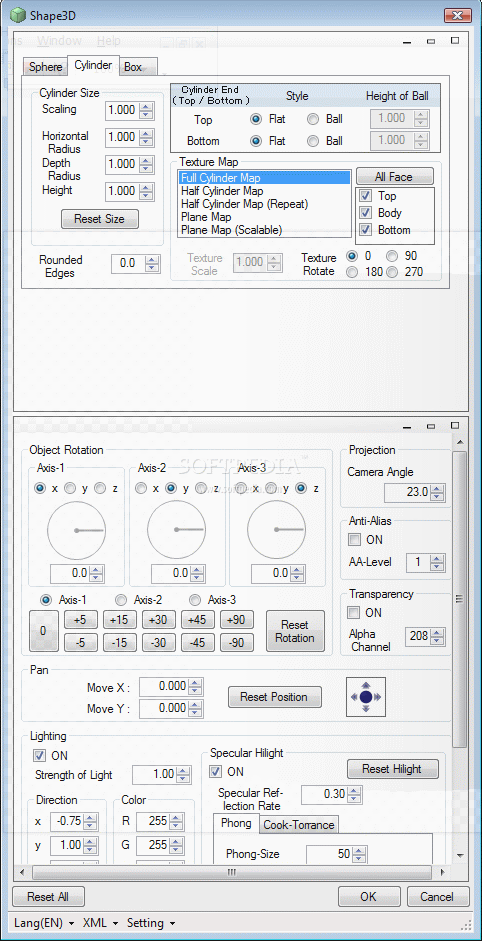Open the Lang(EN) dropdown menu
The image size is (482, 941).
point(44,922)
